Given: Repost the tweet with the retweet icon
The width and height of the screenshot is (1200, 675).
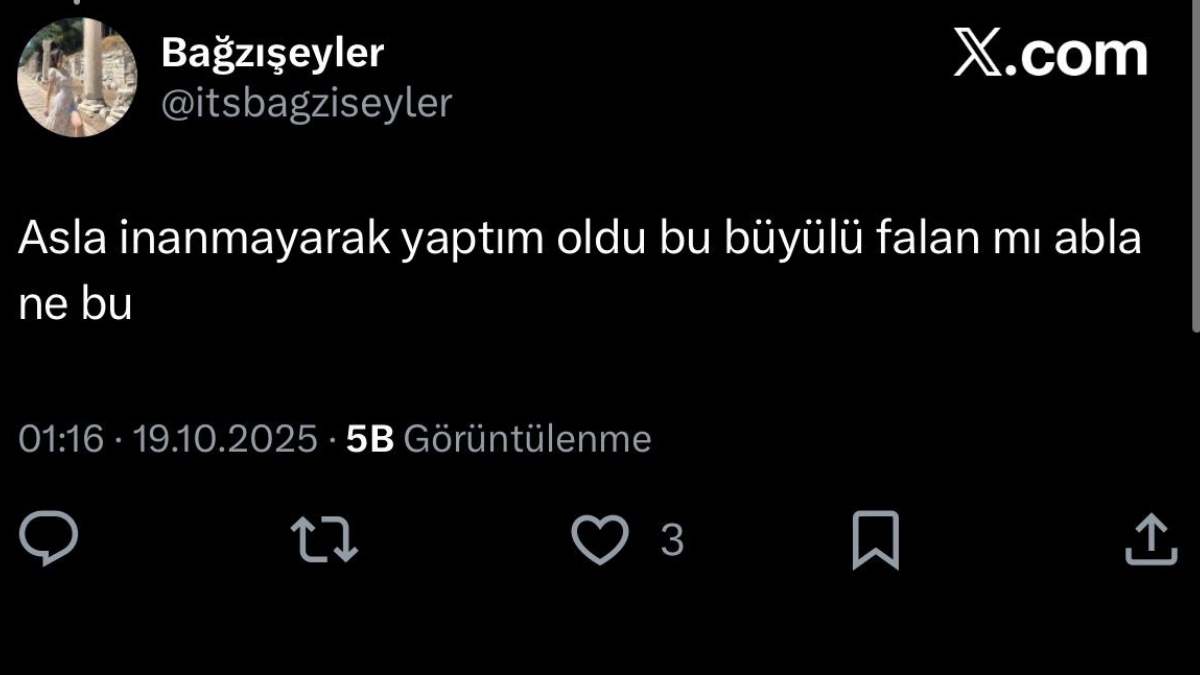Looking at the screenshot, I should (324, 539).
